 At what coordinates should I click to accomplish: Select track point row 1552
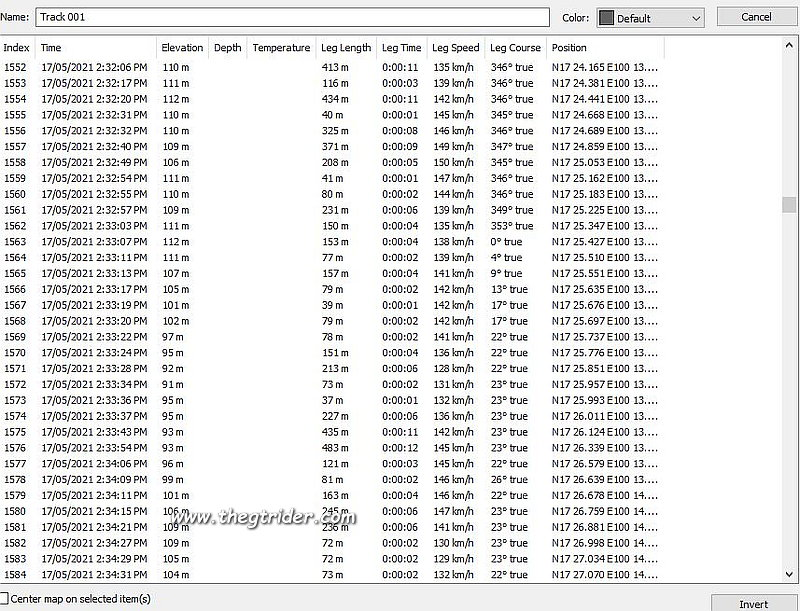tap(300, 67)
